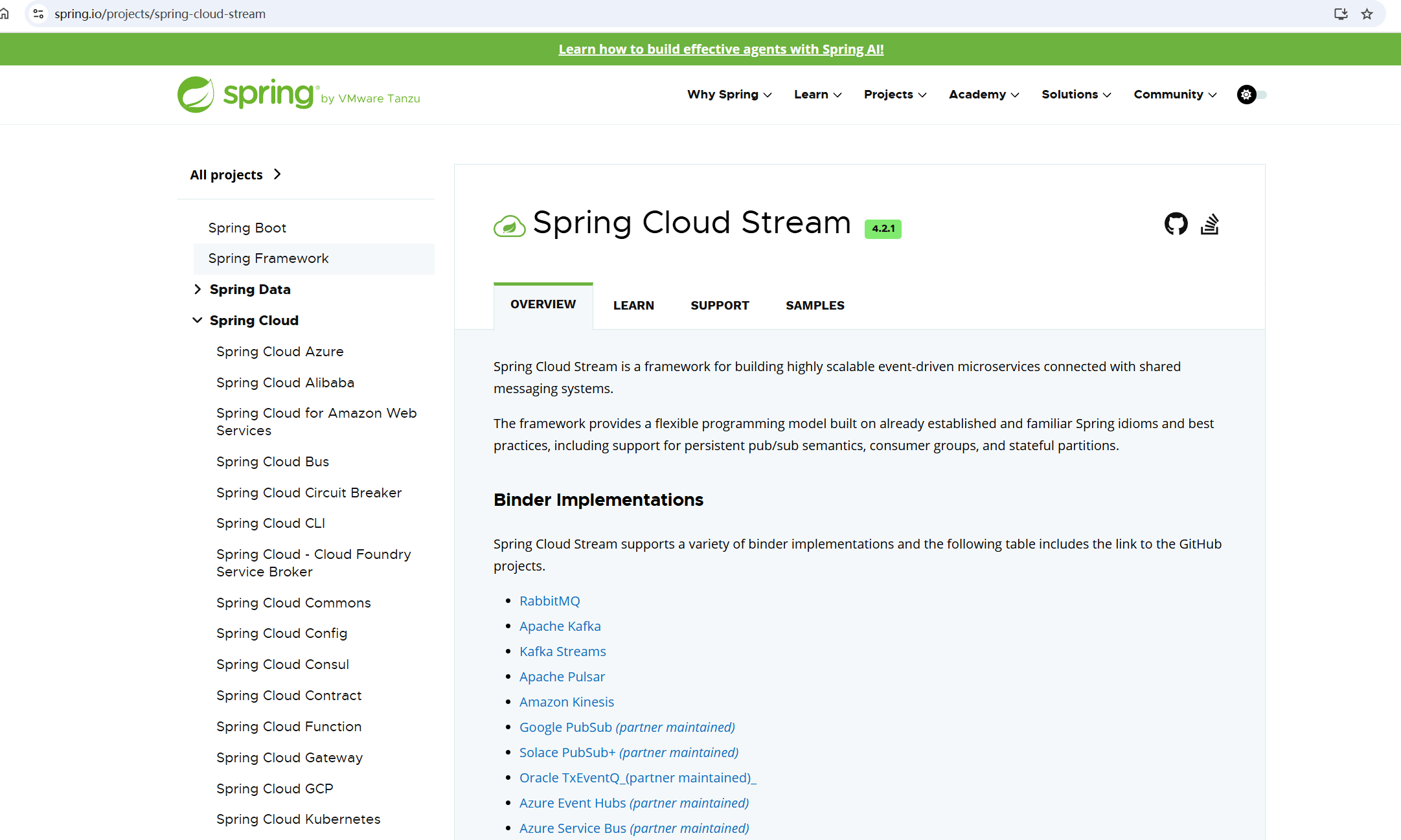Collapse the Spring Cloud tree section
This screenshot has width=1401, height=840.
198,321
